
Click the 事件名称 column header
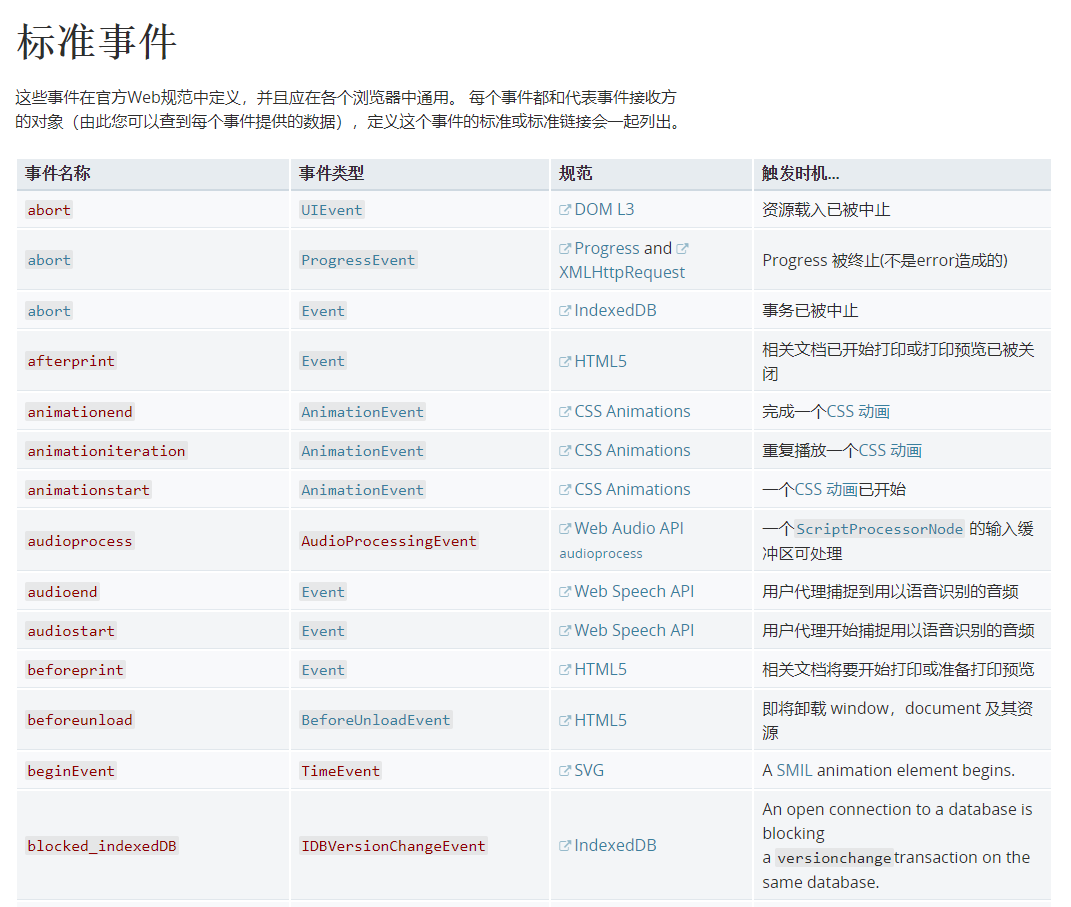coord(58,173)
